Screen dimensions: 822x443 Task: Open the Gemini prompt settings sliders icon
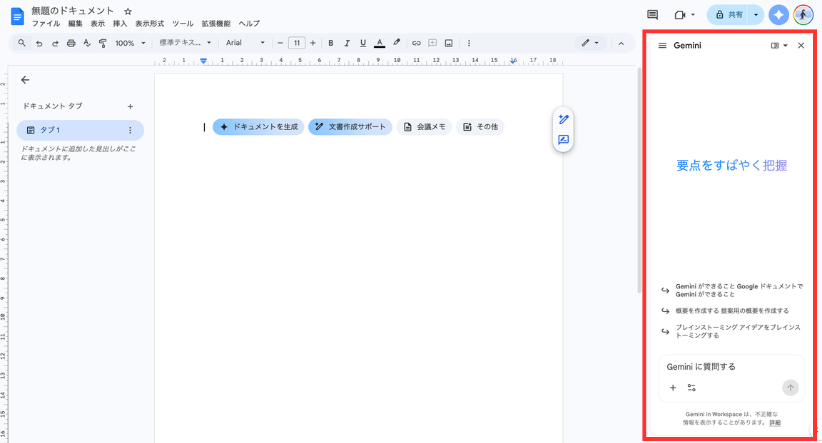pos(692,388)
